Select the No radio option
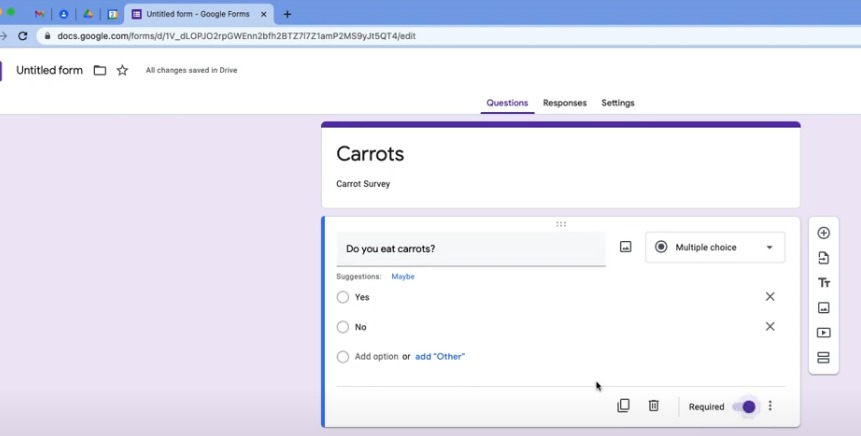The width and height of the screenshot is (861, 436). 343,327
